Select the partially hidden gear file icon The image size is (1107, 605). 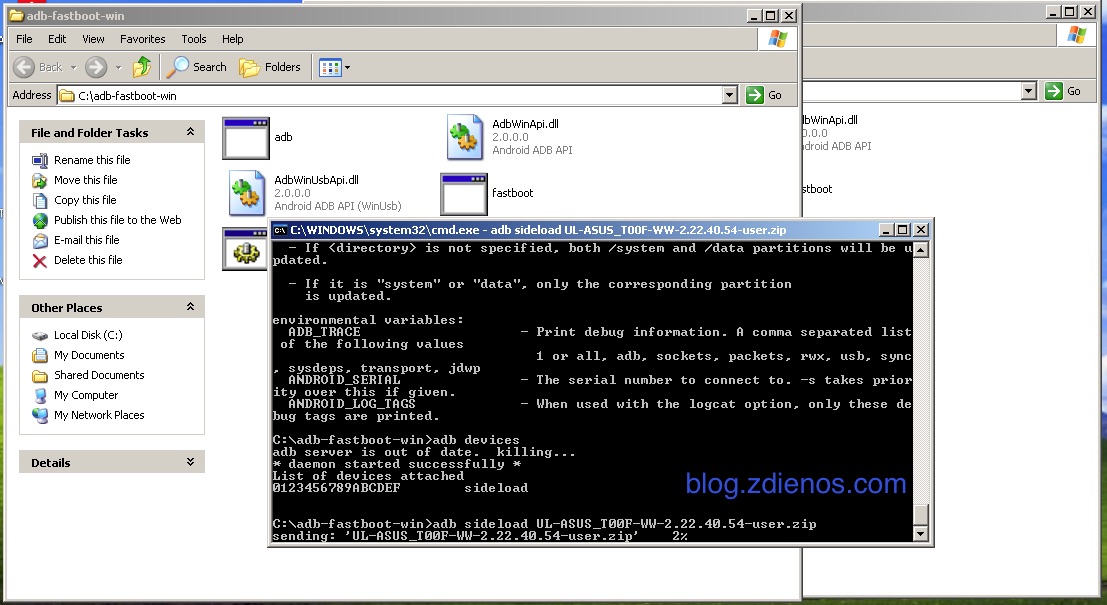[245, 249]
